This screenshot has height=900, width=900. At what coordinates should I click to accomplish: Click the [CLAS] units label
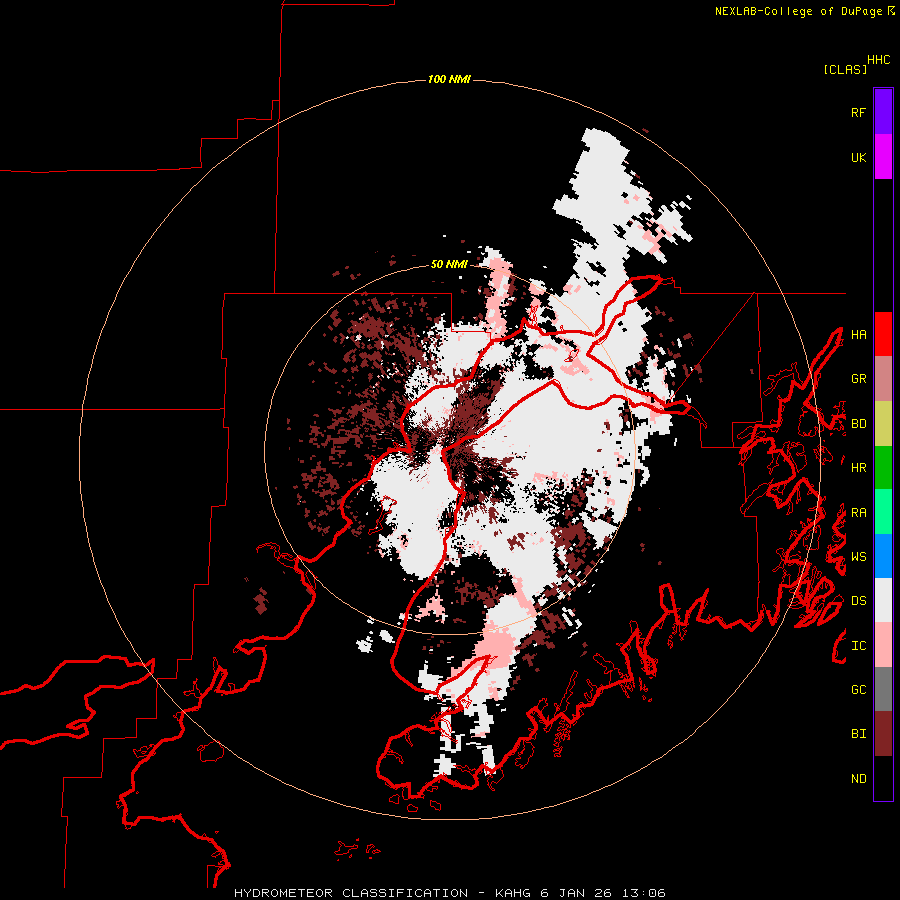(x=845, y=69)
